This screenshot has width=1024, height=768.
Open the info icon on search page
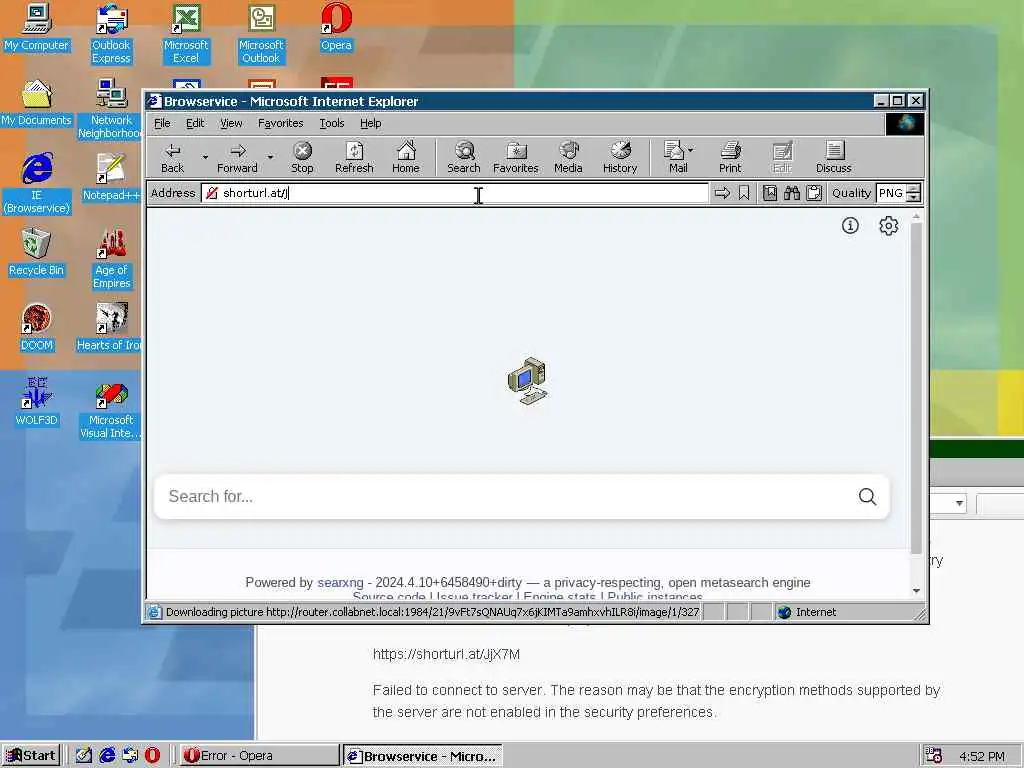coord(850,226)
